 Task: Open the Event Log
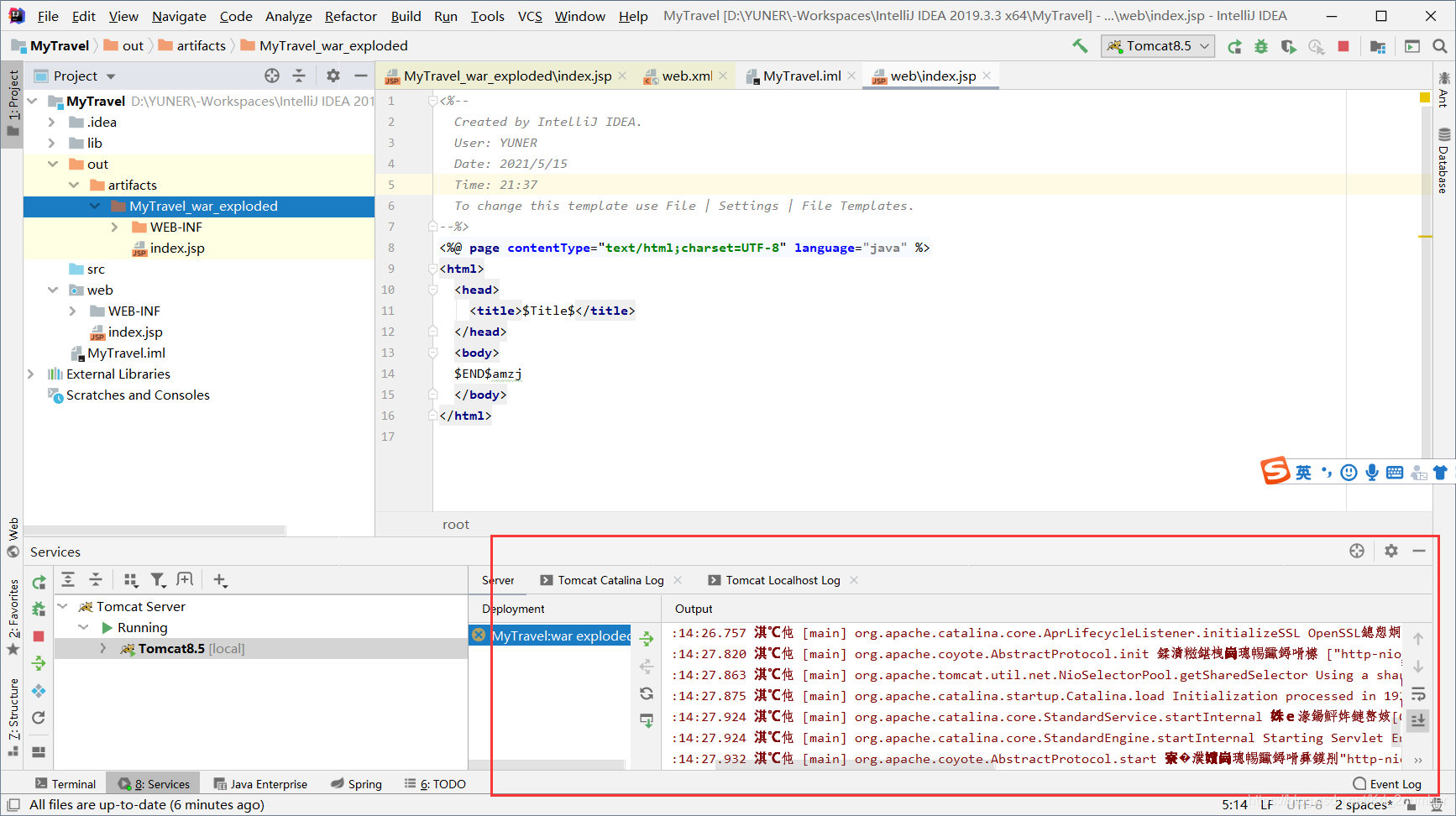tap(1387, 784)
